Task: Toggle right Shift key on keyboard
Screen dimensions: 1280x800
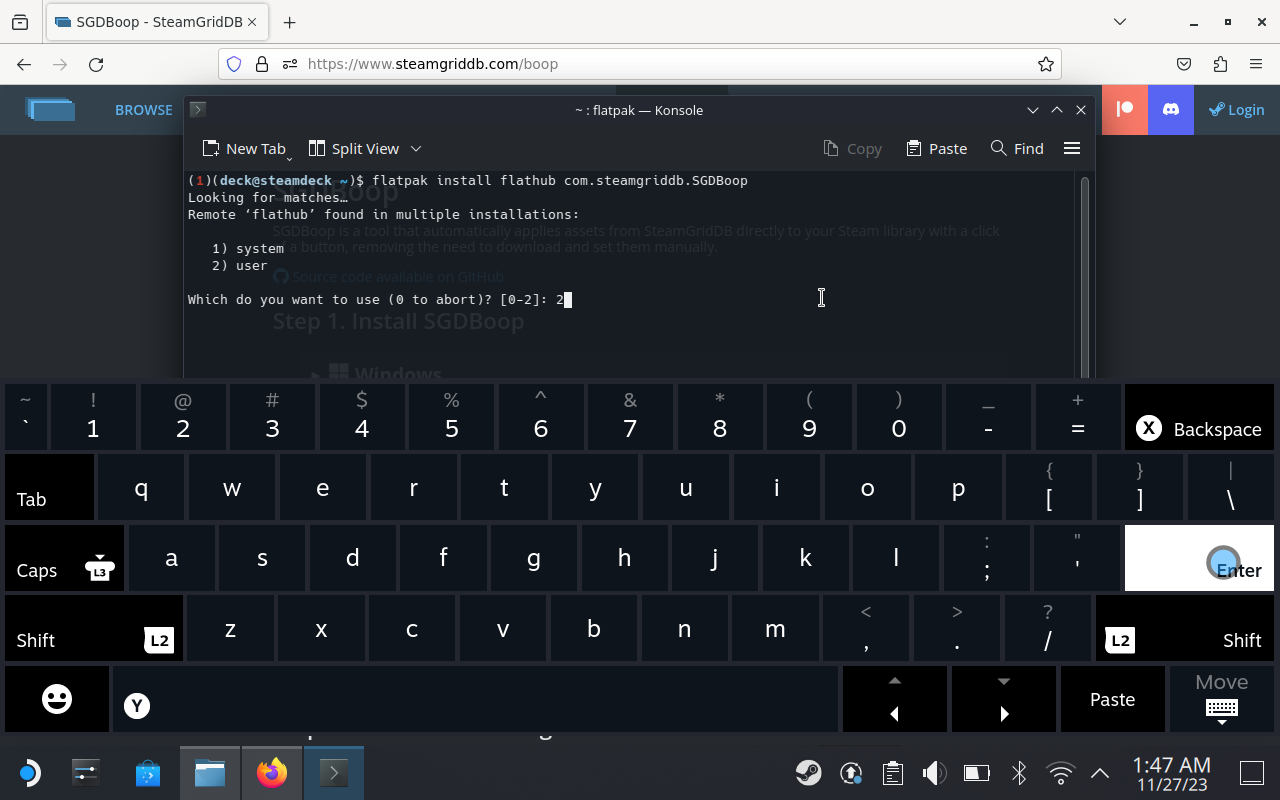Action: [1185, 628]
